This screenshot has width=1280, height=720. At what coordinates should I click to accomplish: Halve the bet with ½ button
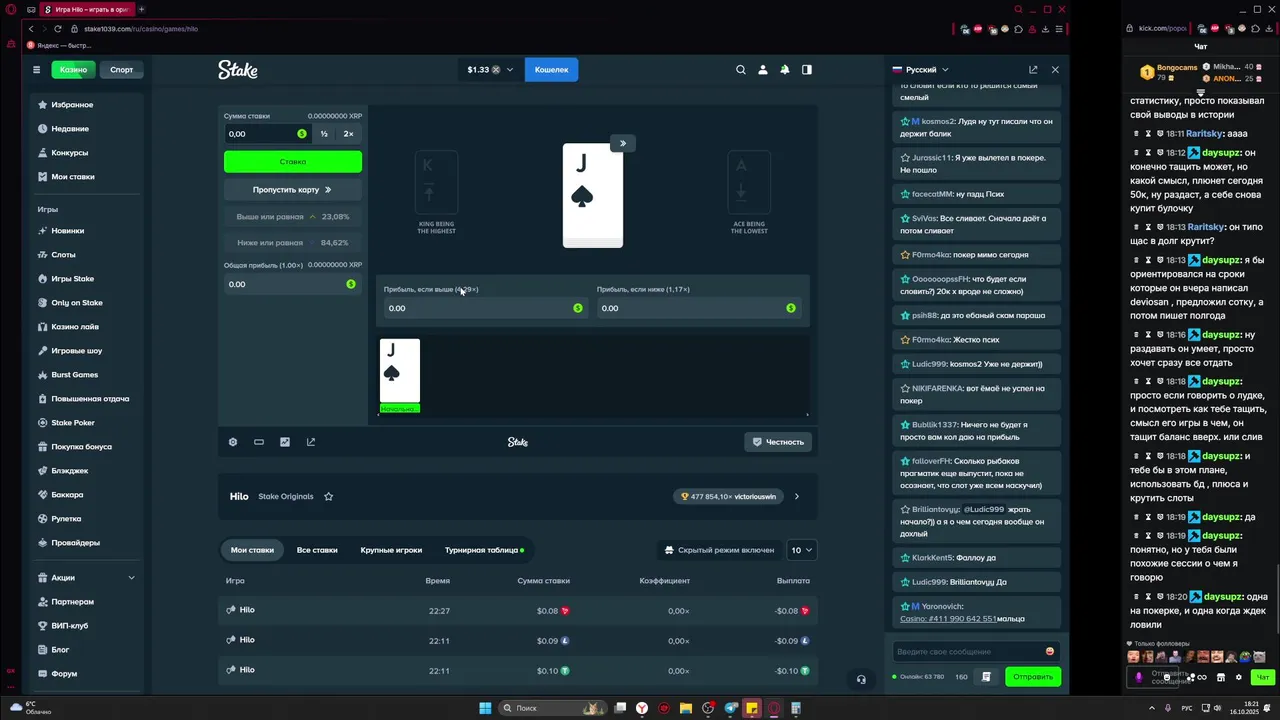tap(324, 134)
